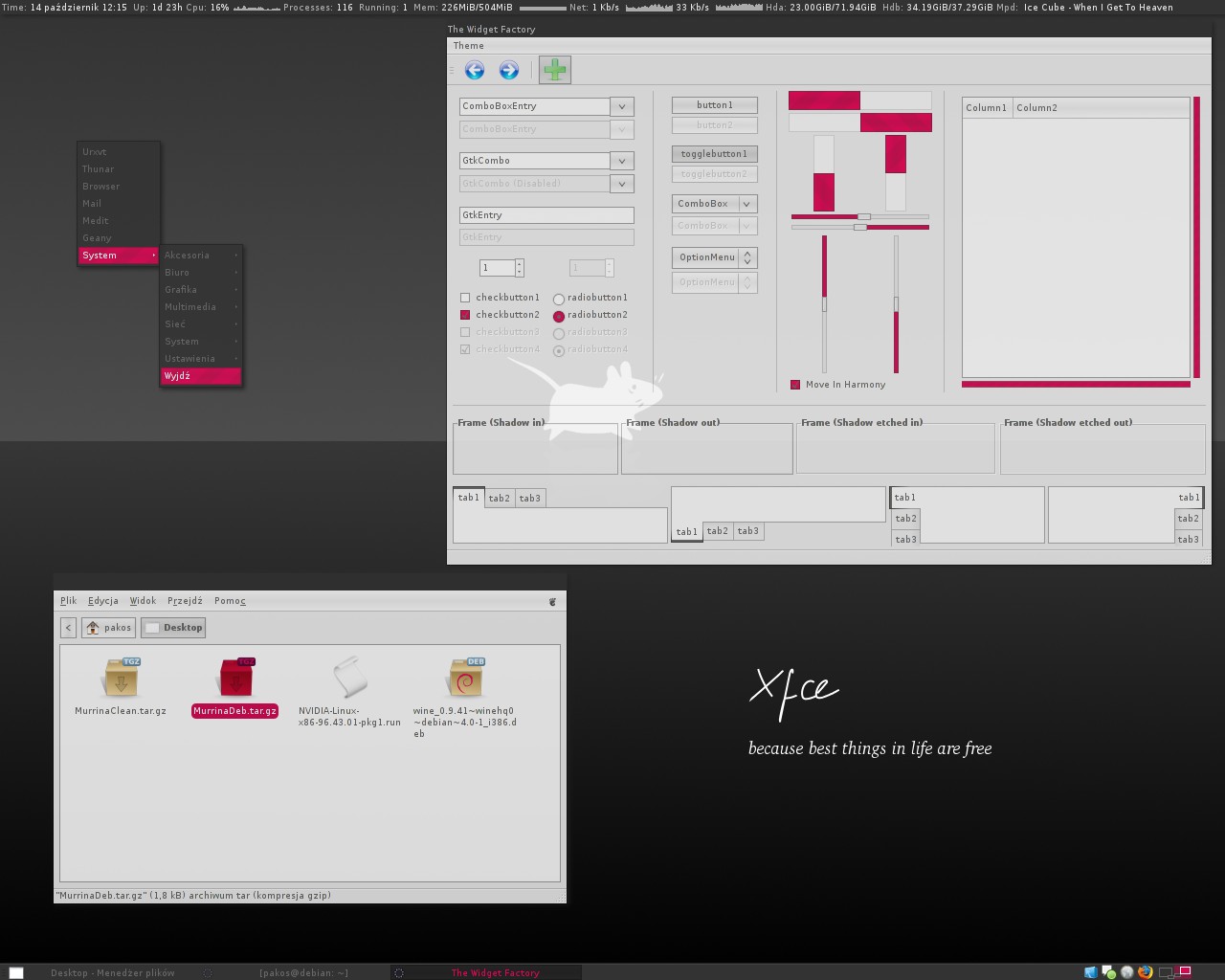Switch to tab2 in top-tabbed notebook
1225x980 pixels.
pos(500,499)
